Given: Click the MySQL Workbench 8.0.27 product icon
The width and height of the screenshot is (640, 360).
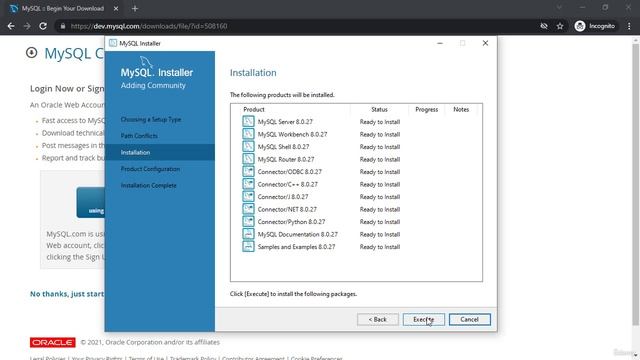Looking at the screenshot, I should coord(248,134).
